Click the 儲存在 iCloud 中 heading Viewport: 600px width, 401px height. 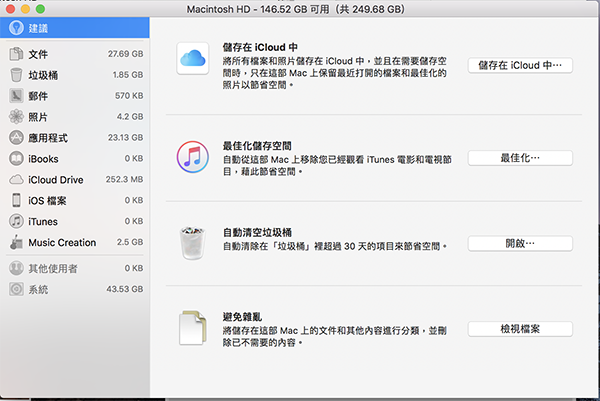(x=260, y=47)
